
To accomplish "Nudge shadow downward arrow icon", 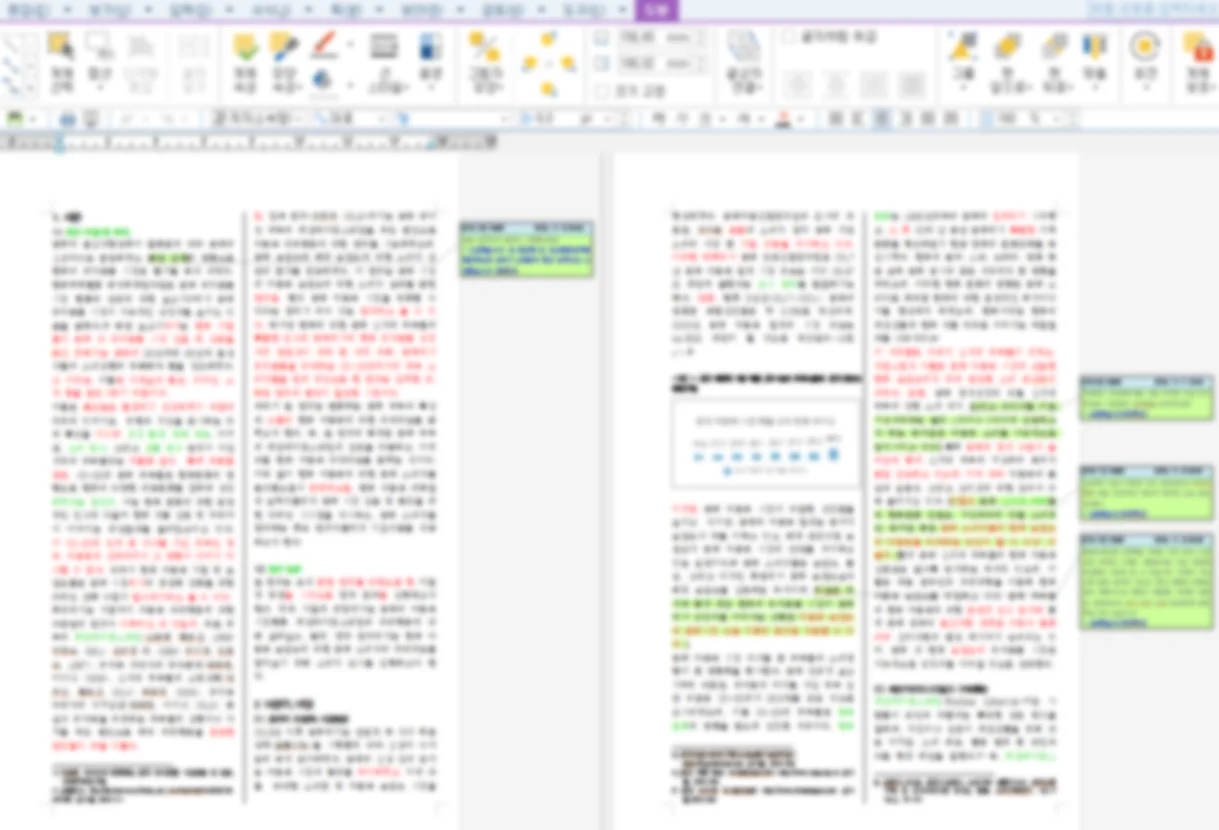I will click(549, 88).
